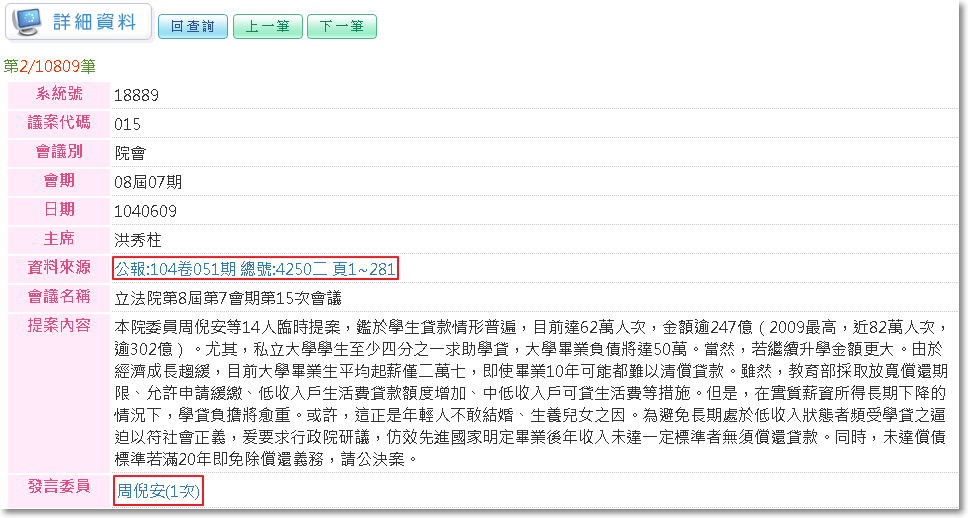The image size is (968, 518).
Task: Click the 回查詢 button
Action: tap(192, 27)
